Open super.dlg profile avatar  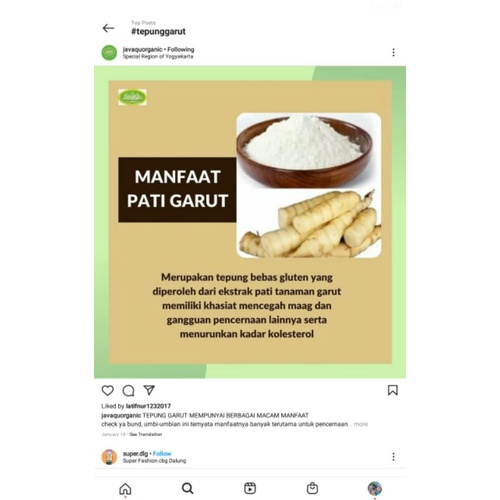(109, 457)
